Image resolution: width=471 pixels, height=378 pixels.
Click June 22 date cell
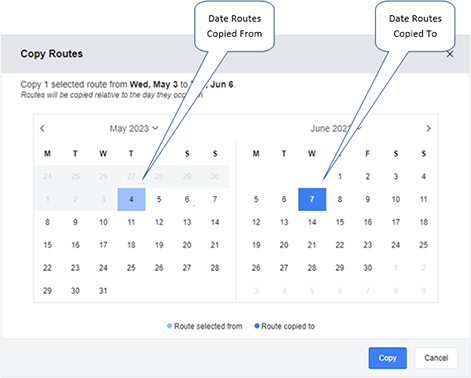340,245
